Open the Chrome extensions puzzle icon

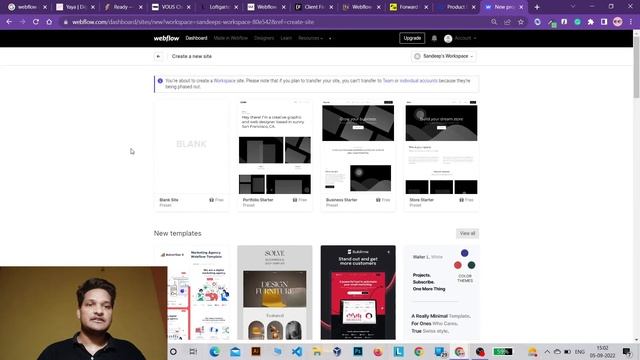coord(591,22)
